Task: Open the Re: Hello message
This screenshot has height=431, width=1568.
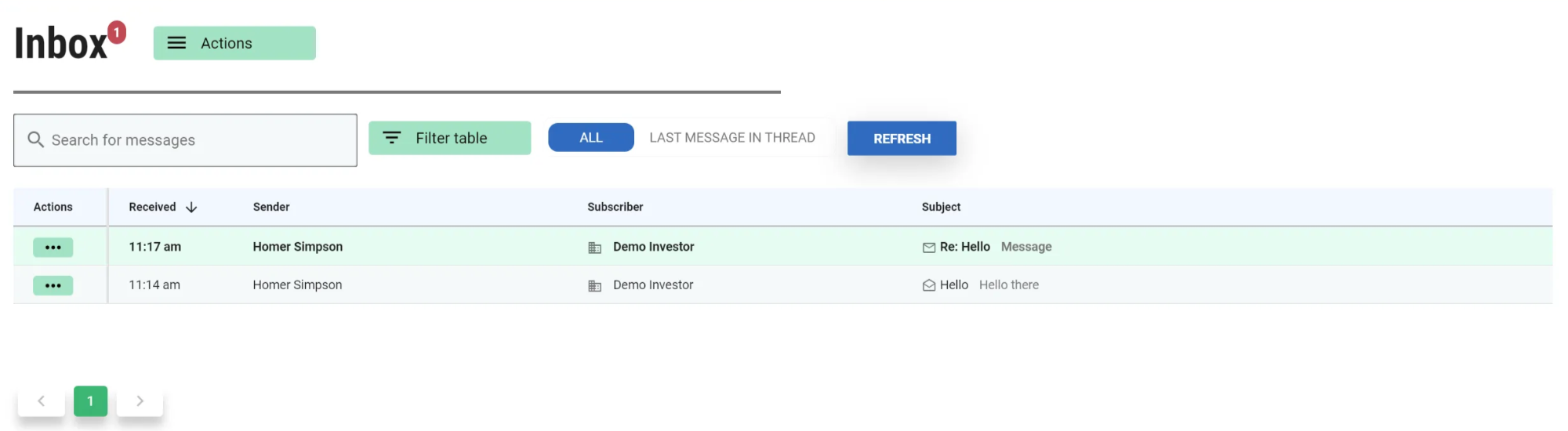Action: pos(965,247)
